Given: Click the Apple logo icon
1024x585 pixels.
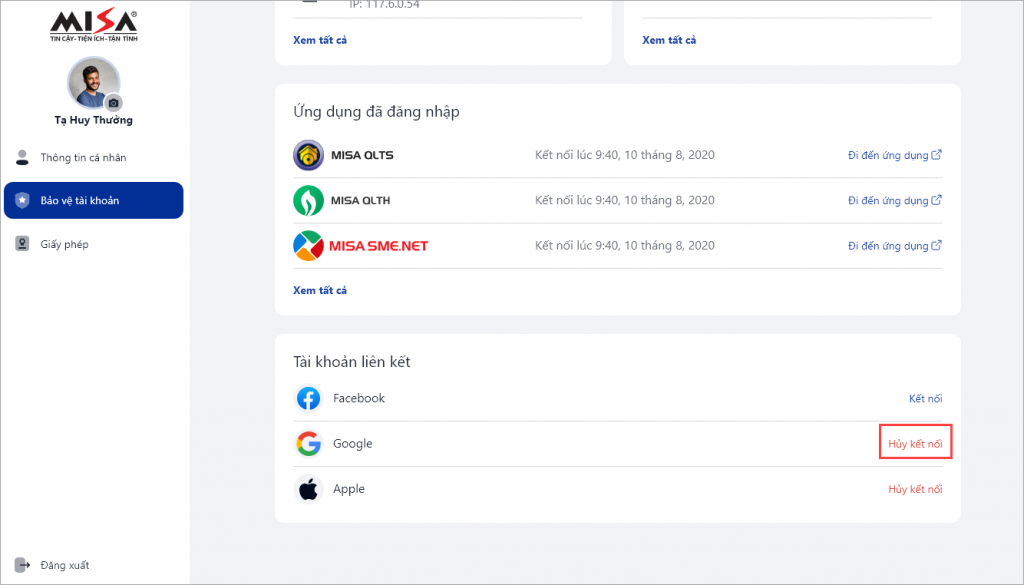Looking at the screenshot, I should 308,489.
